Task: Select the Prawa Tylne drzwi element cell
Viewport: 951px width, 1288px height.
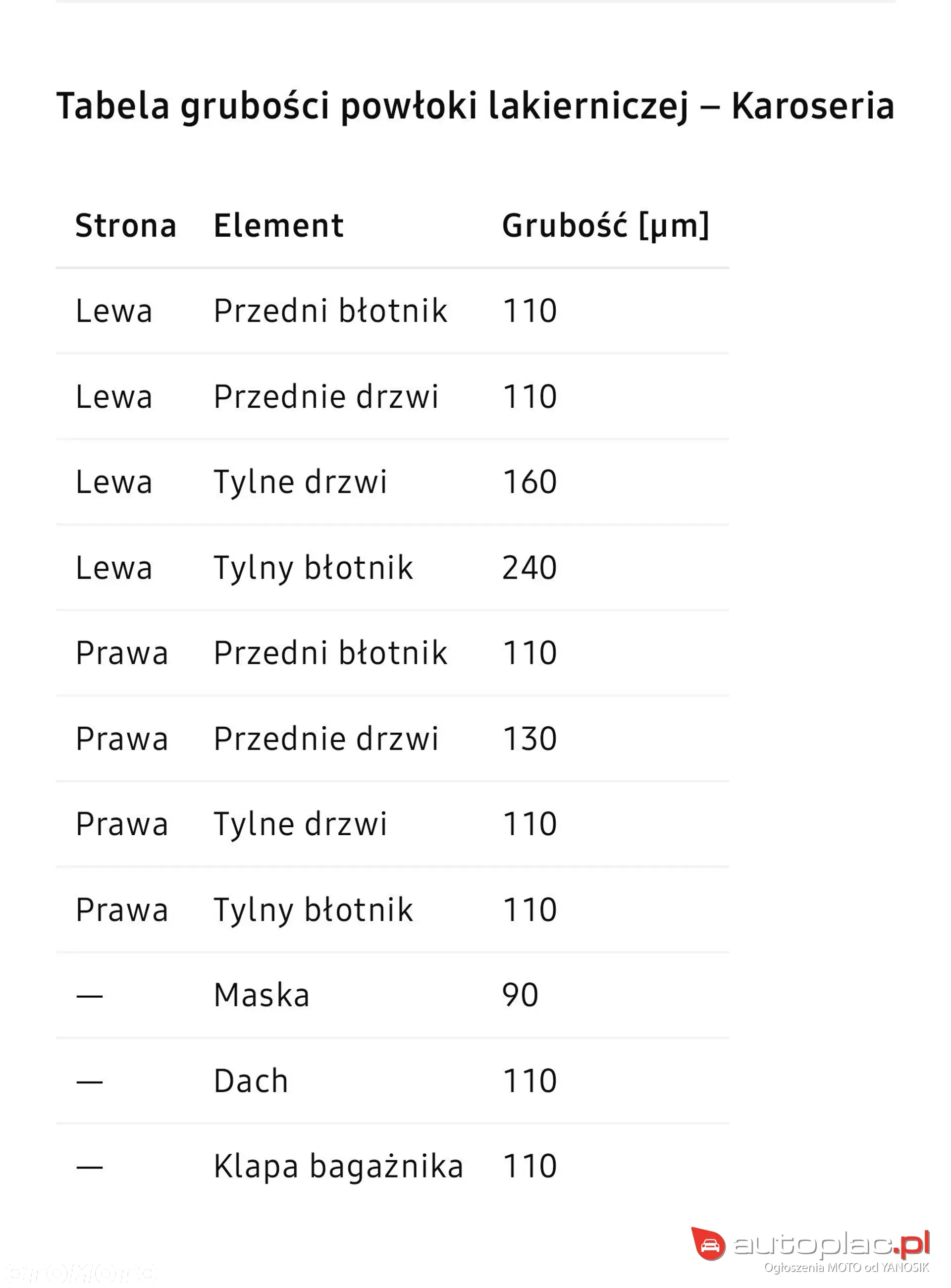Action: coord(301,824)
